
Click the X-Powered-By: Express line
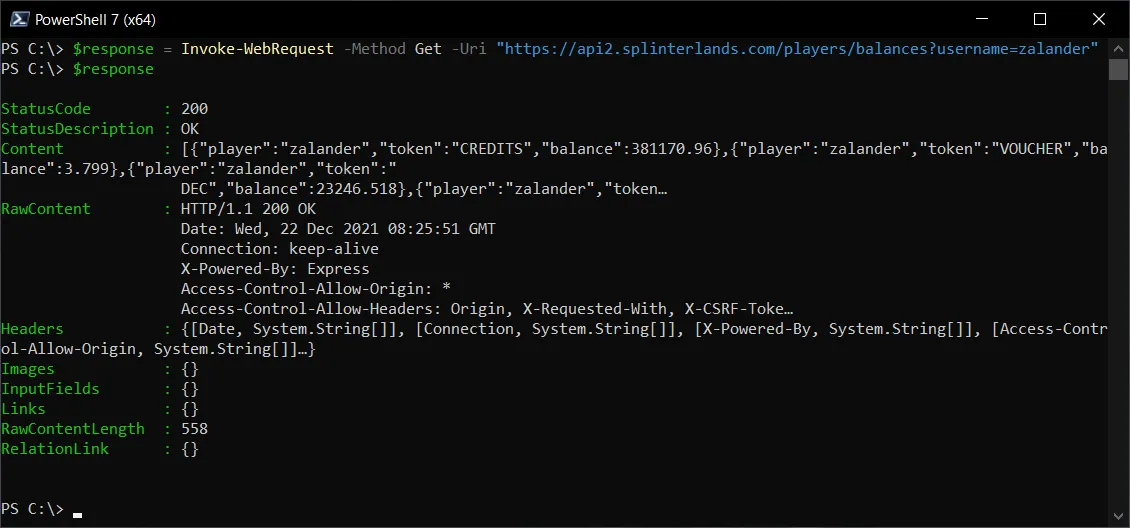coord(275,269)
